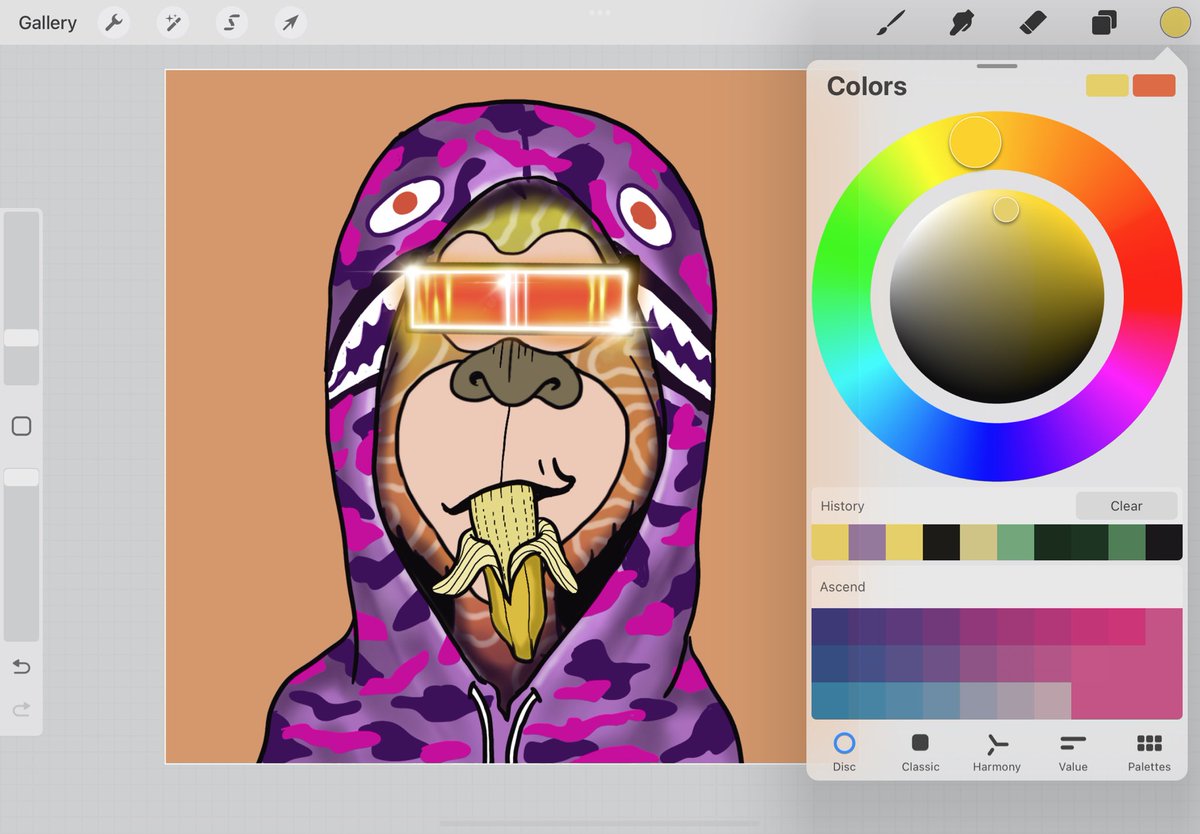Viewport: 1200px width, 834px height.
Task: Click the Ascend palette name
Action: coord(842,587)
